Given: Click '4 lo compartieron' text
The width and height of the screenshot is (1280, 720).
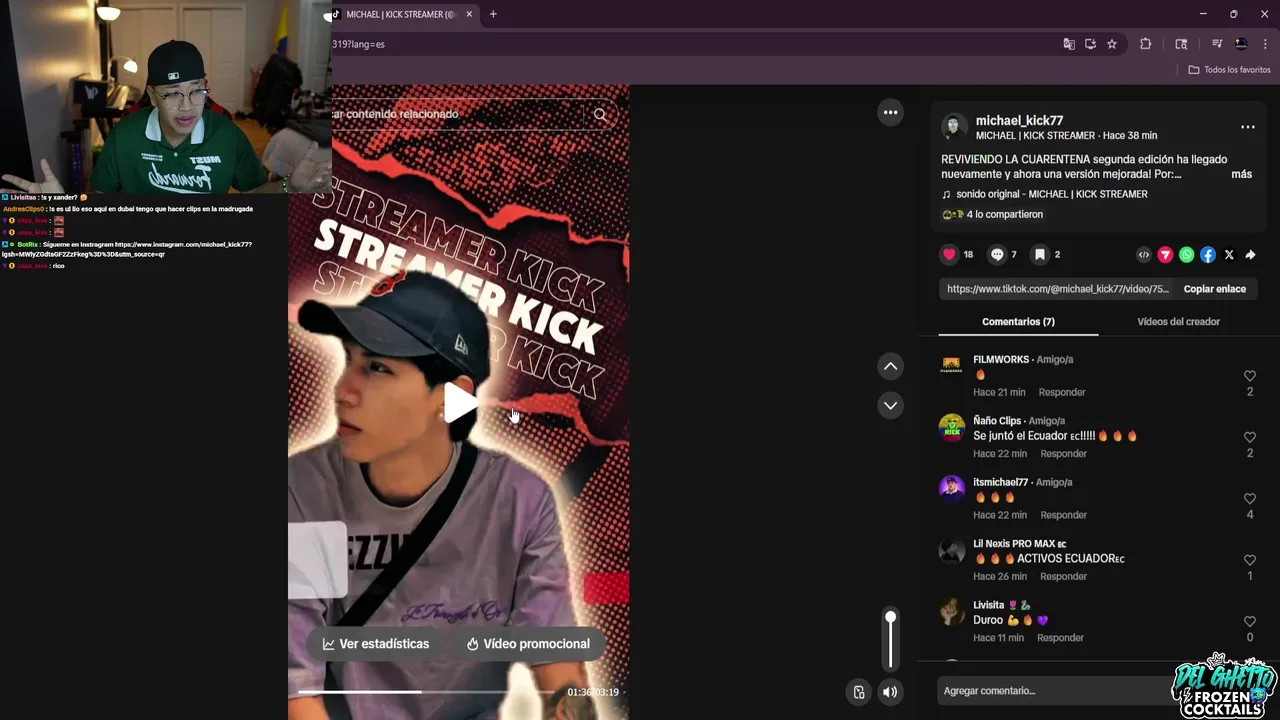Looking at the screenshot, I should pyautogui.click(x=1004, y=215).
